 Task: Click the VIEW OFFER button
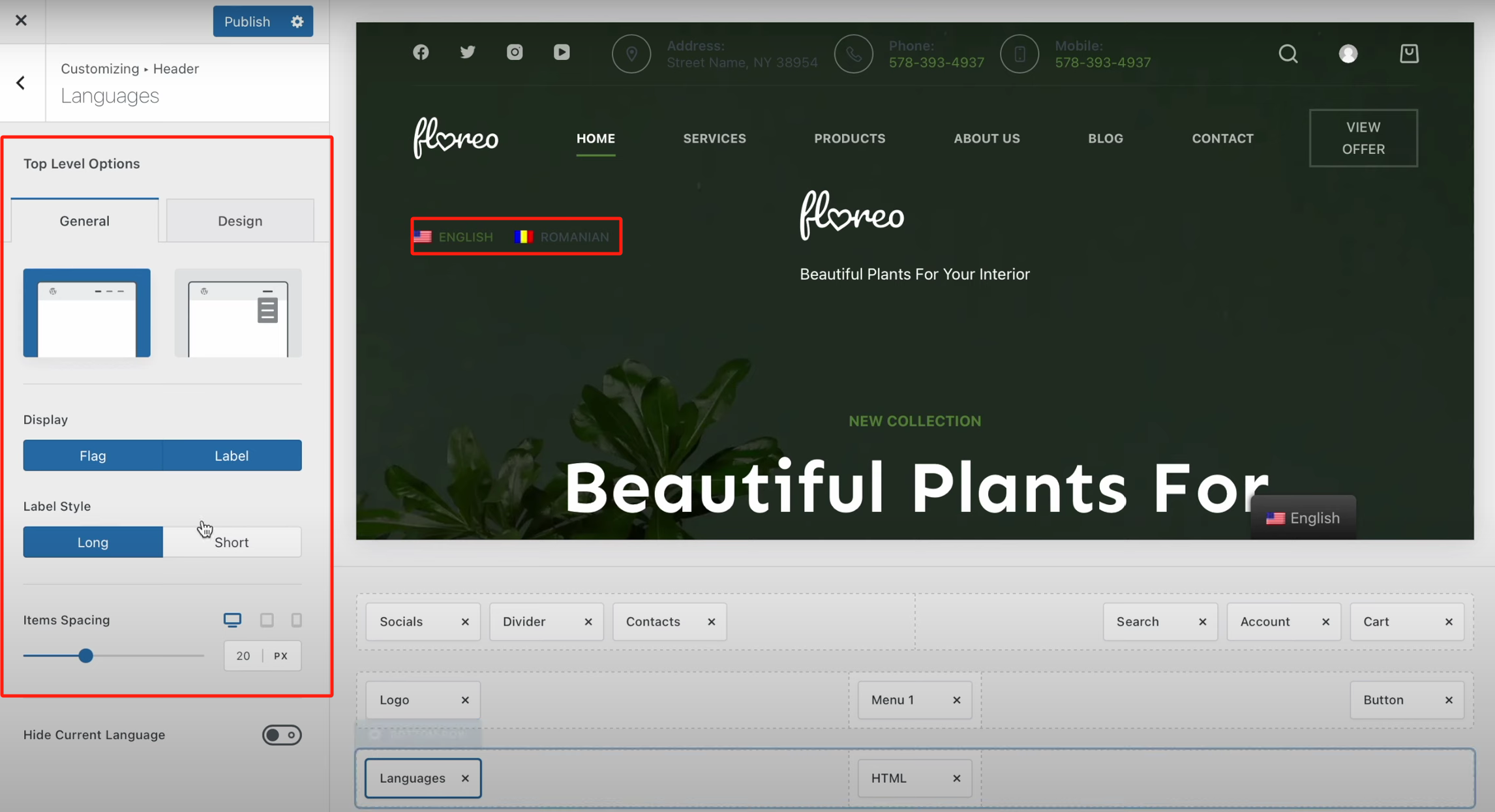point(1363,138)
